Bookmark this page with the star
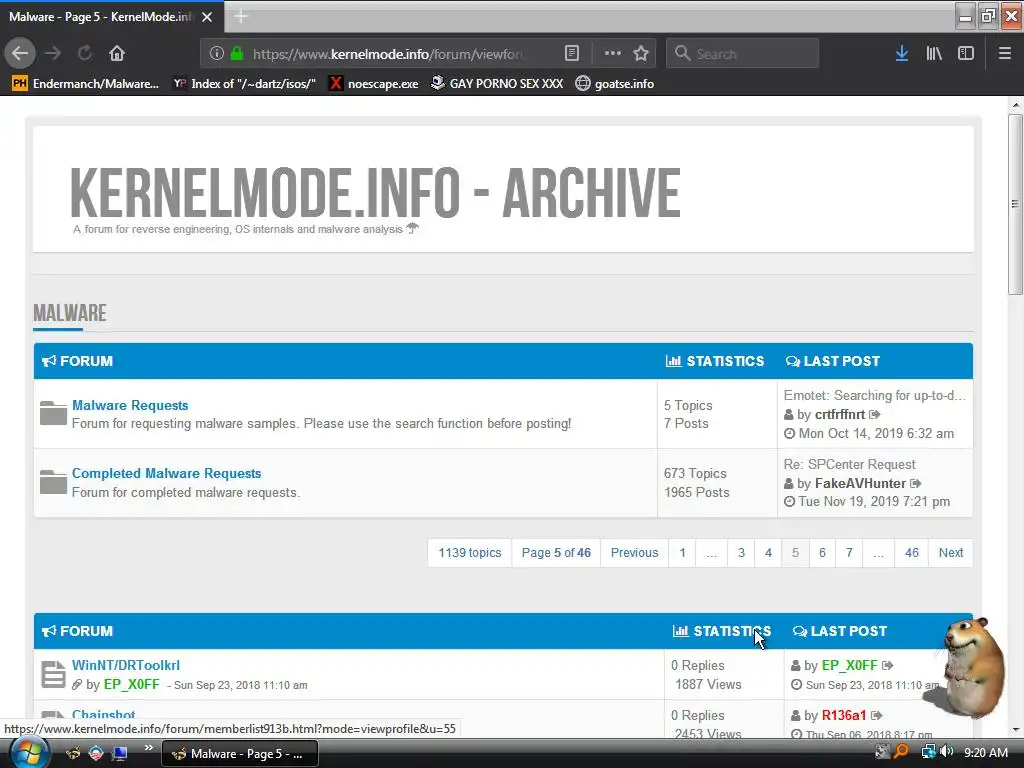This screenshot has width=1024, height=768. [641, 54]
